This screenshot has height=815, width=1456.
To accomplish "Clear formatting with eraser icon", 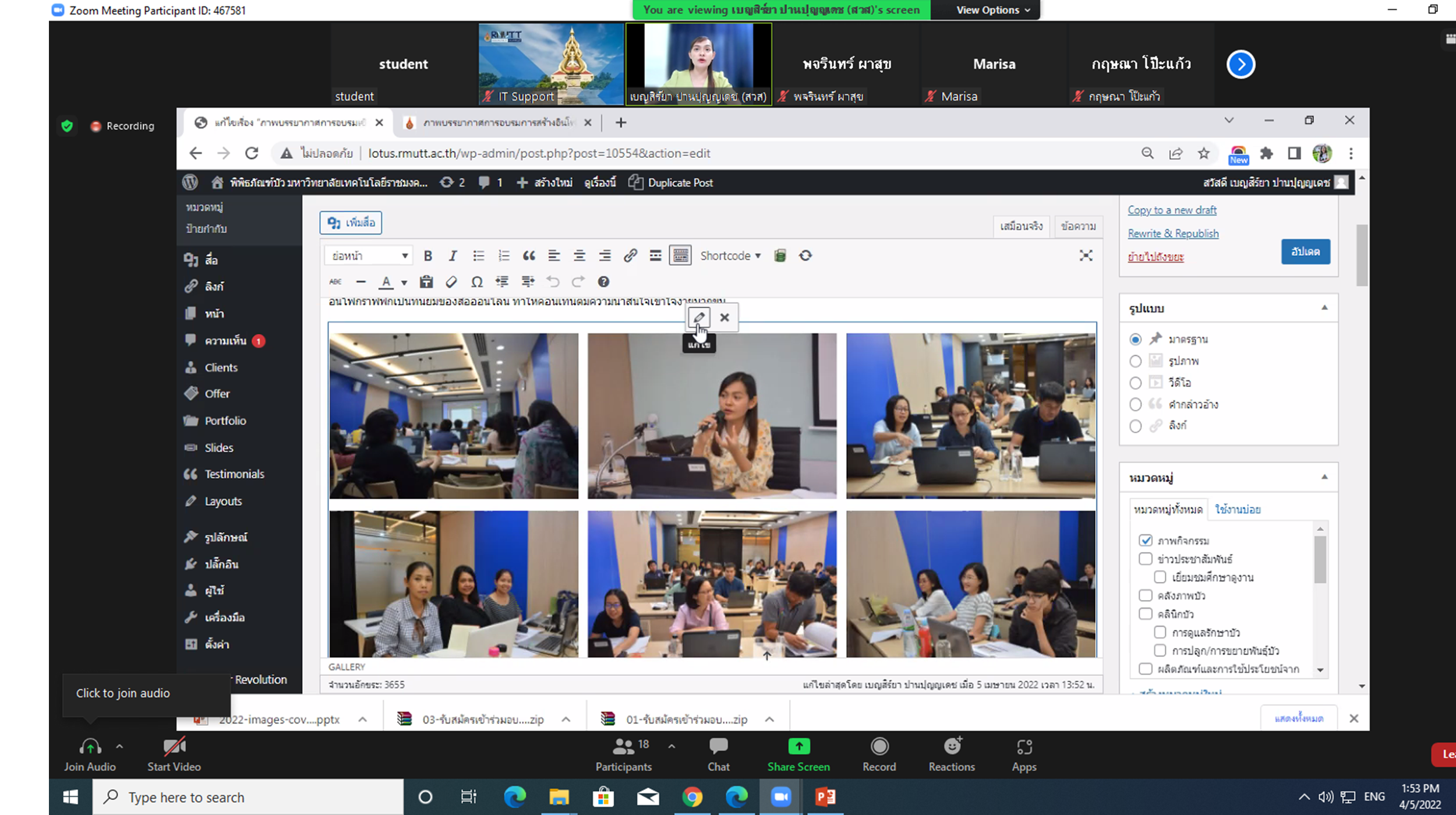I will point(451,282).
